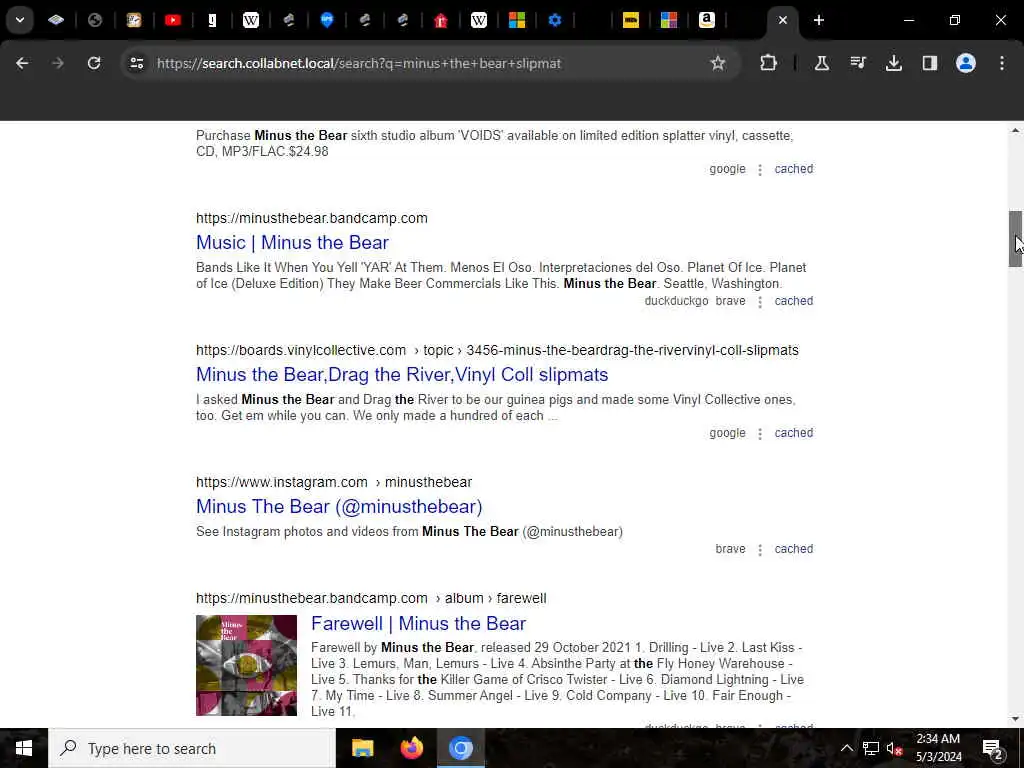Screen dimensions: 1024x768
Task: Click 'duckduckgo' engine label on Music result
Action: coord(676,301)
